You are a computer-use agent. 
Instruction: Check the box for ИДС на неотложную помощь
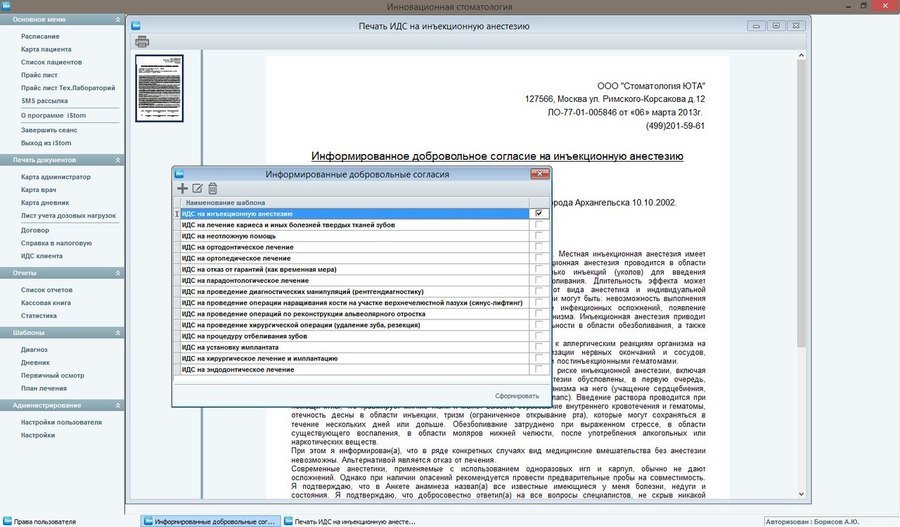538,236
